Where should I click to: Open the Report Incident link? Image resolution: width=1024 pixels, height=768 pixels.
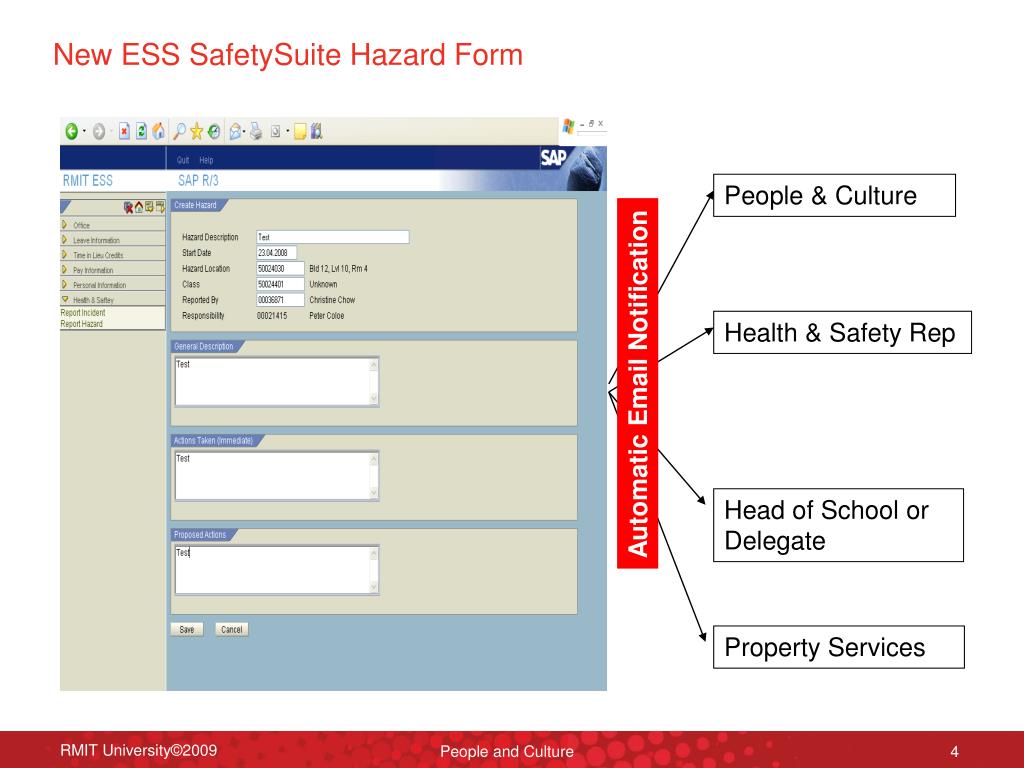(82, 313)
